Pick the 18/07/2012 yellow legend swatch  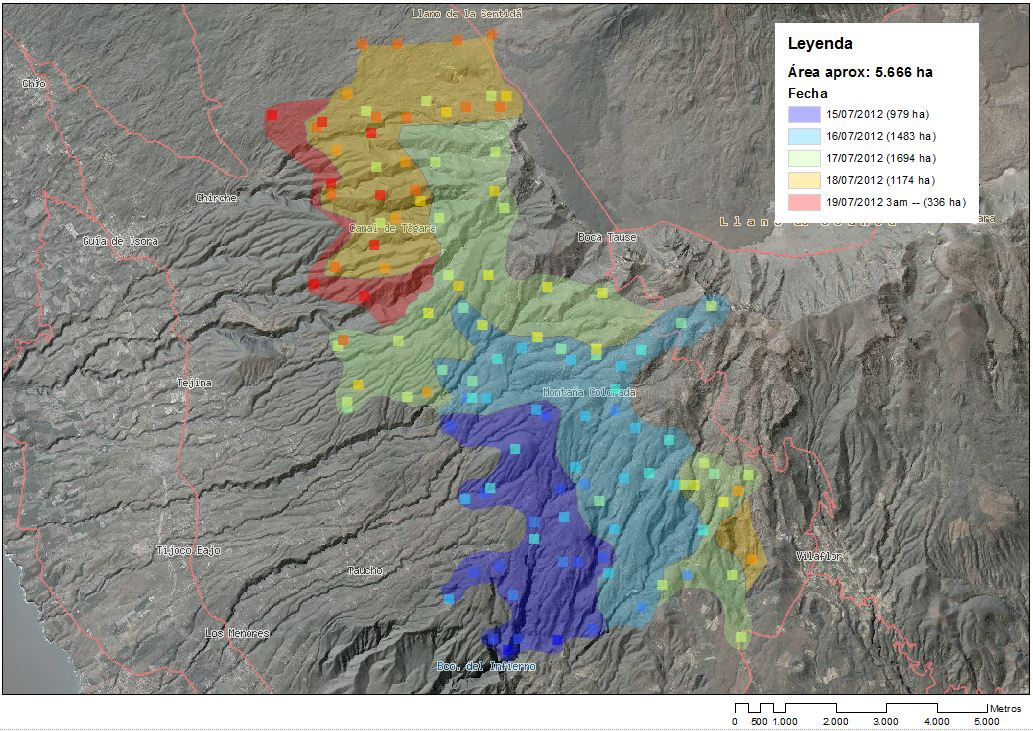pos(804,180)
